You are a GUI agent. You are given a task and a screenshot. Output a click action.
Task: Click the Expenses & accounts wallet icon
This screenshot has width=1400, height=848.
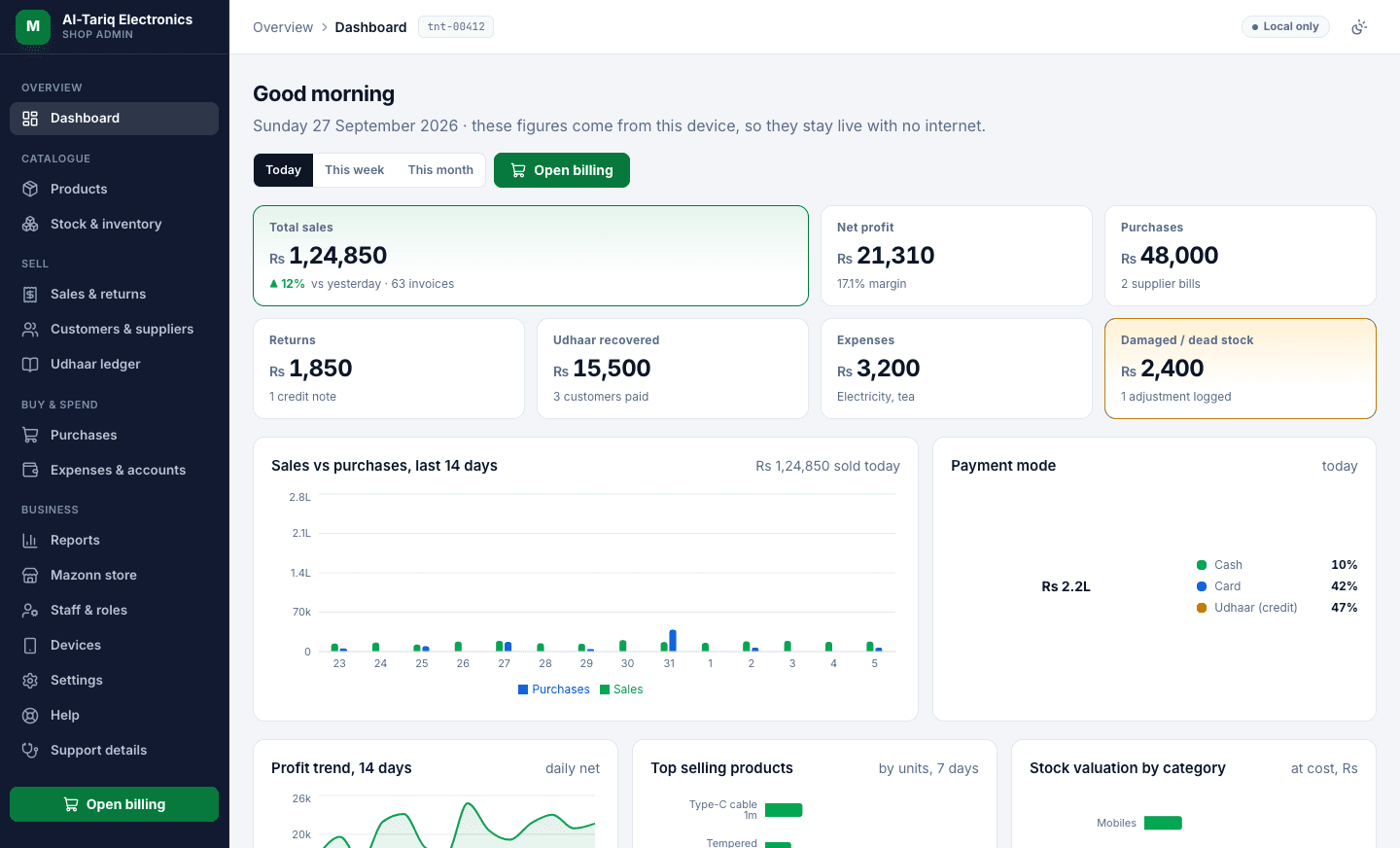30,470
